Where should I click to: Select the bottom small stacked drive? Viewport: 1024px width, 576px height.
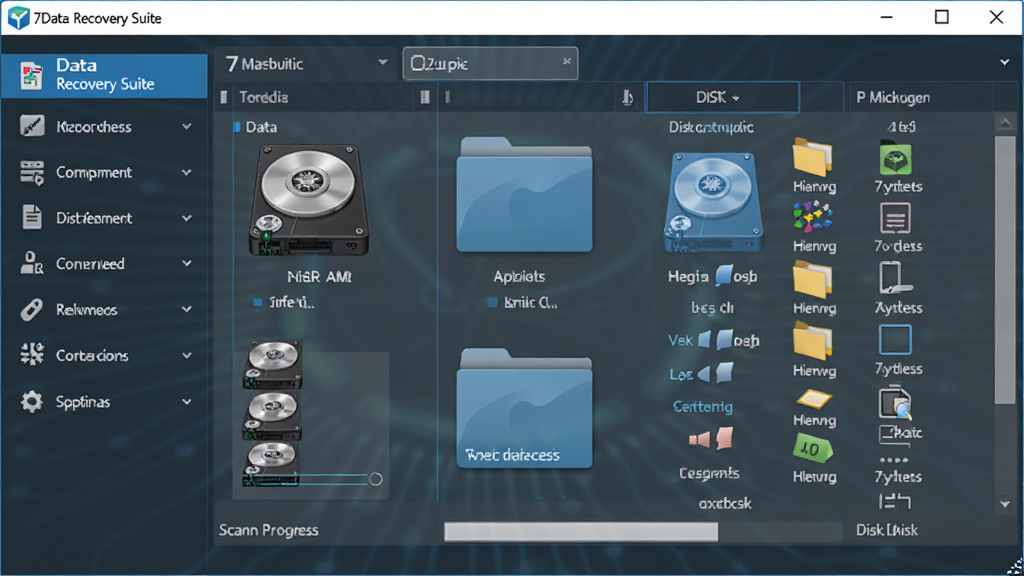point(271,464)
